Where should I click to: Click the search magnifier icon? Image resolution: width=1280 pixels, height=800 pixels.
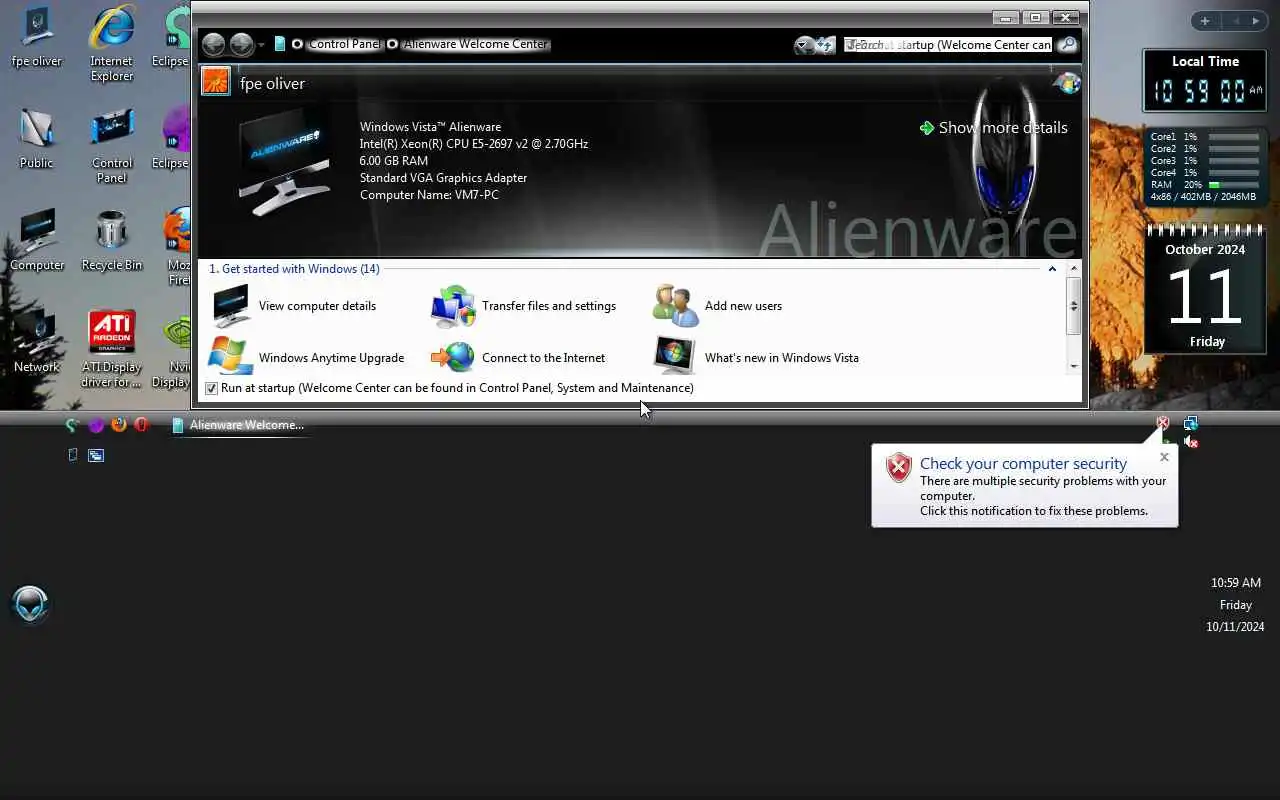pos(1068,44)
